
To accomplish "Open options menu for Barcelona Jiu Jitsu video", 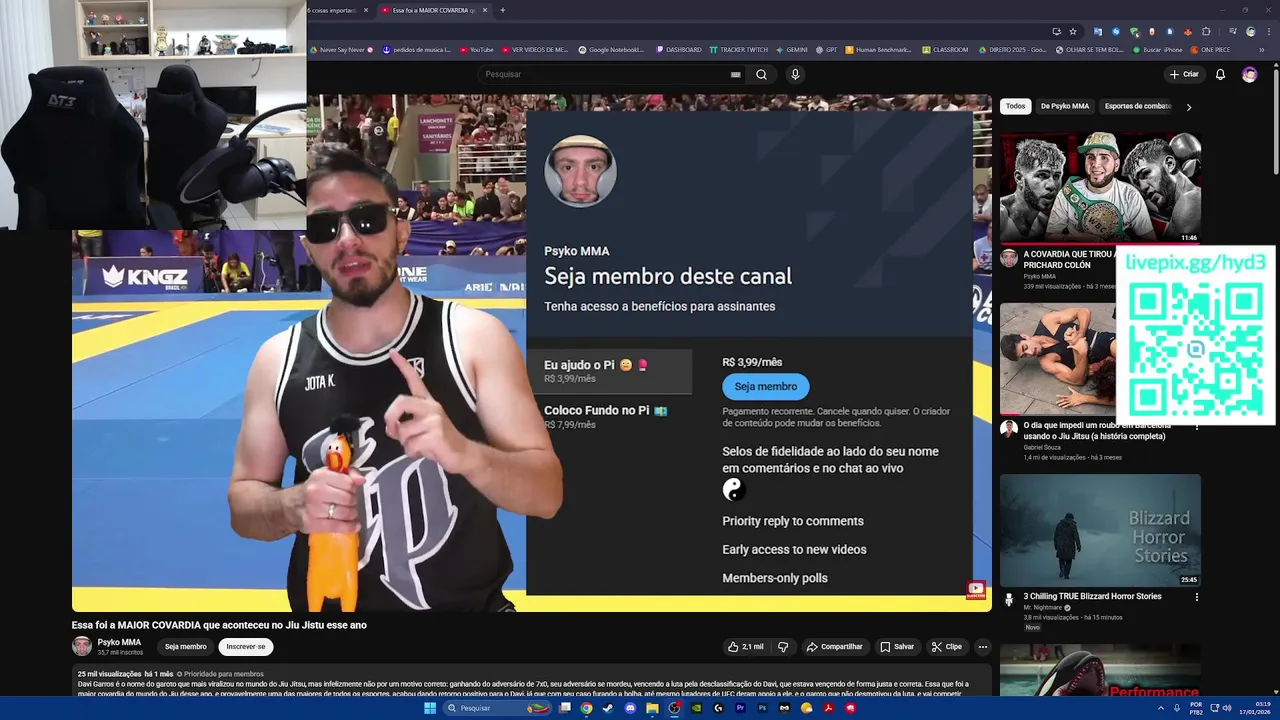I will [x=1197, y=427].
